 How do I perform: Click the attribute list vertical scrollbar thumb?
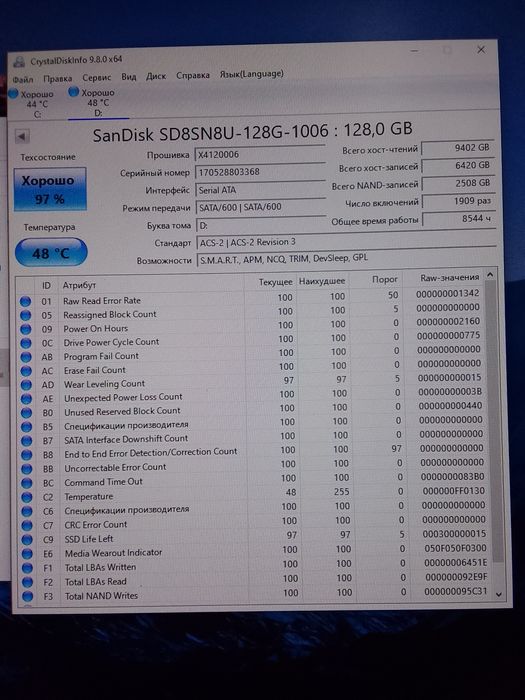pos(494,422)
